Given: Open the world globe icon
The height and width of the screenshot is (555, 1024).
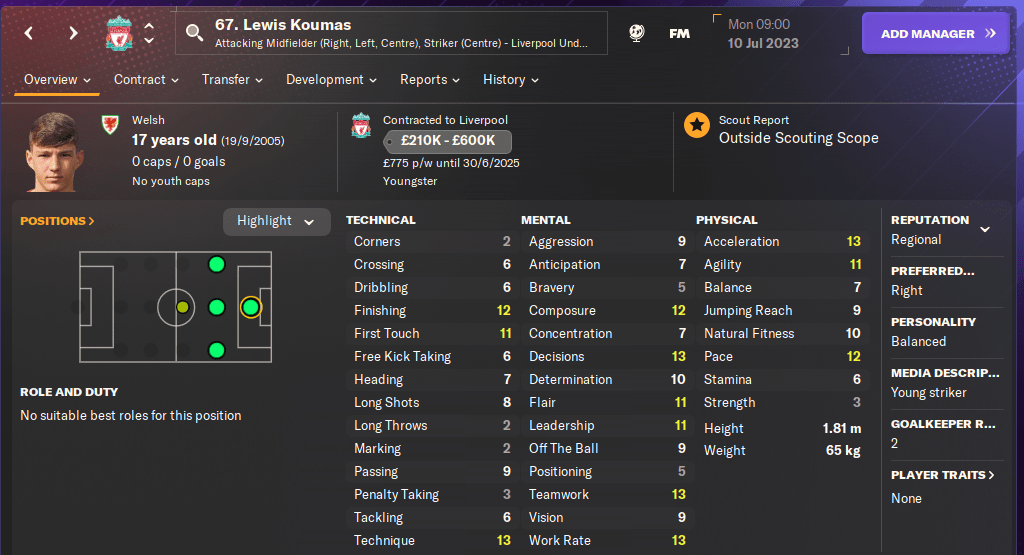Looking at the screenshot, I should [x=636, y=33].
